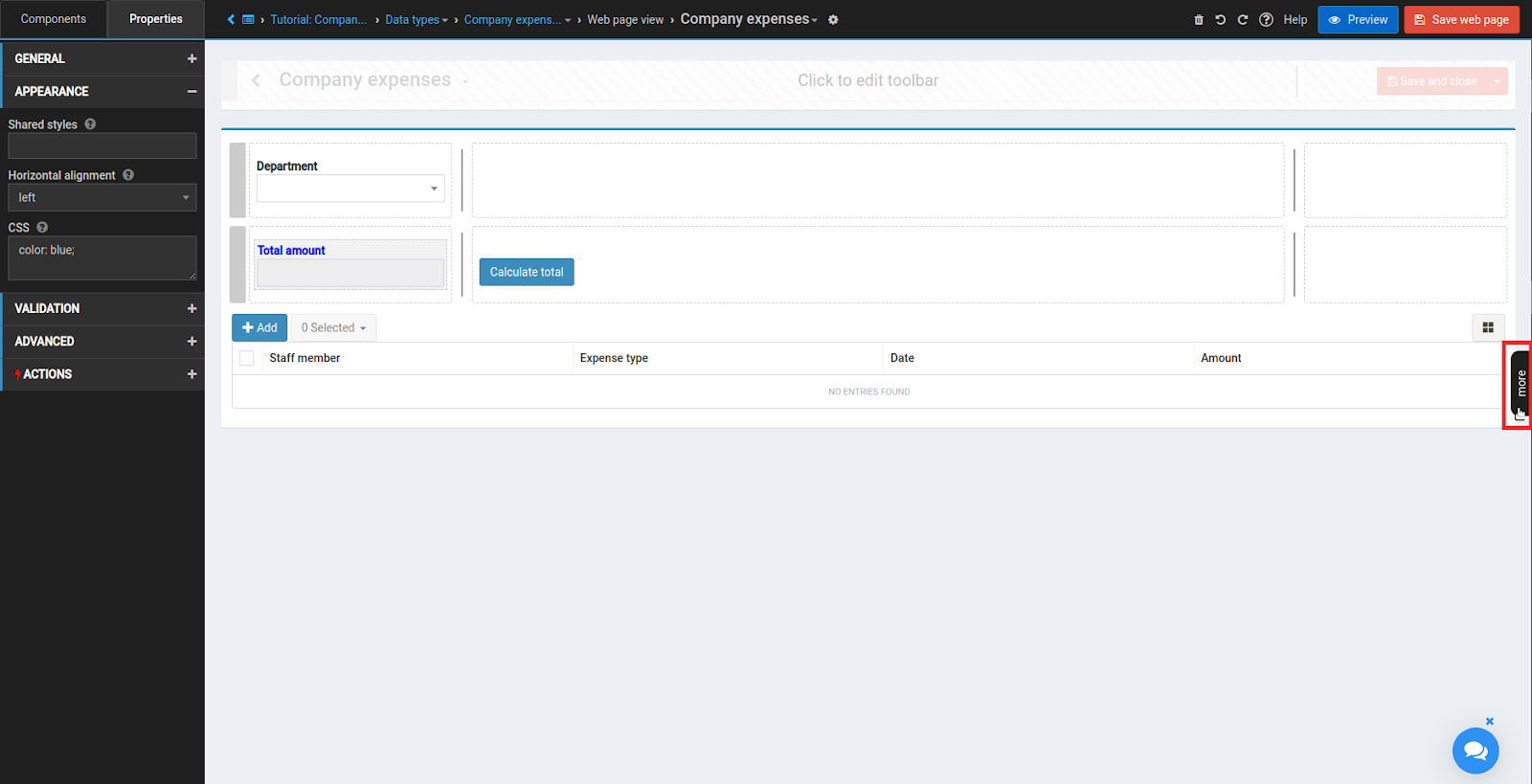Open the Horizontal alignment dropdown
This screenshot has width=1532, height=784.
pos(102,197)
